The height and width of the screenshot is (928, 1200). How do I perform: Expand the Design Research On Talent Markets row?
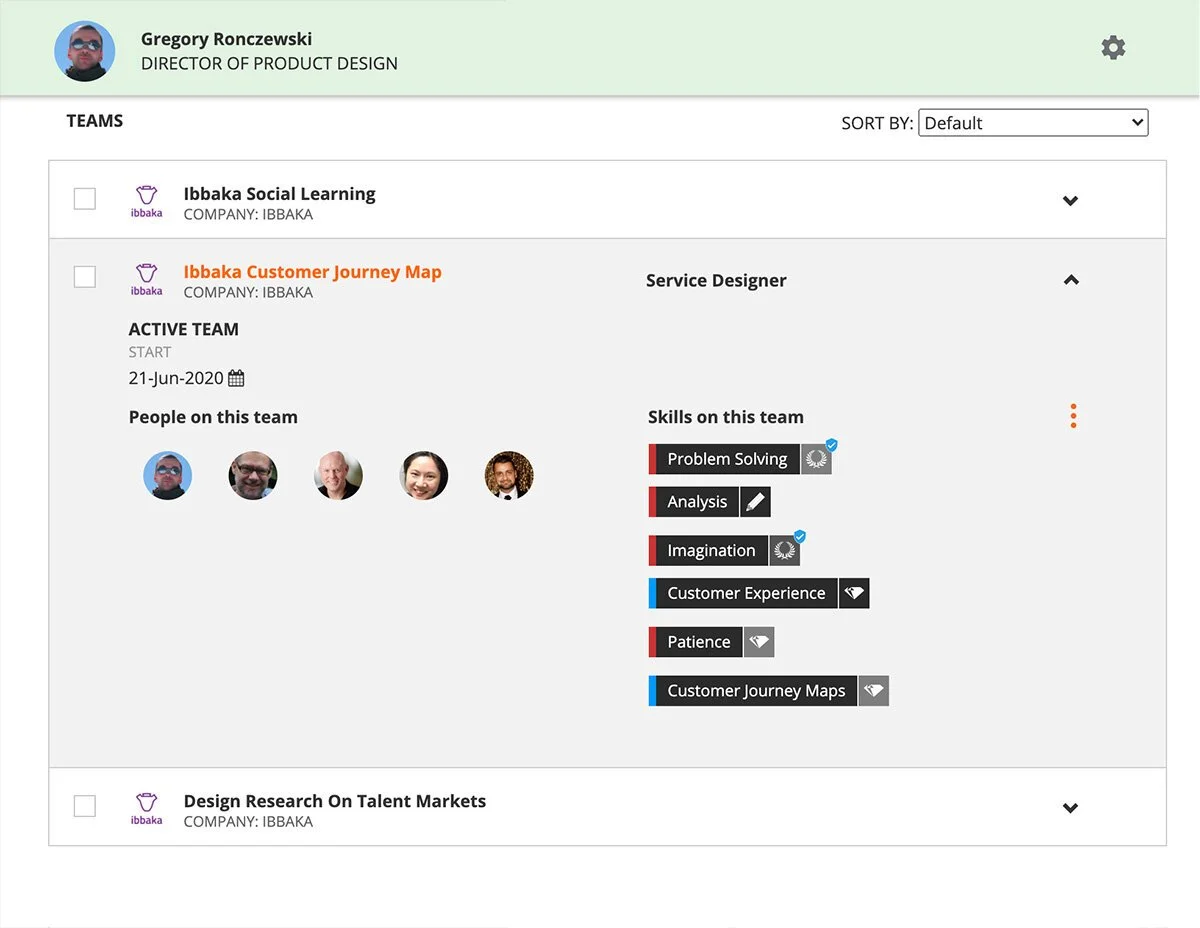(1071, 808)
